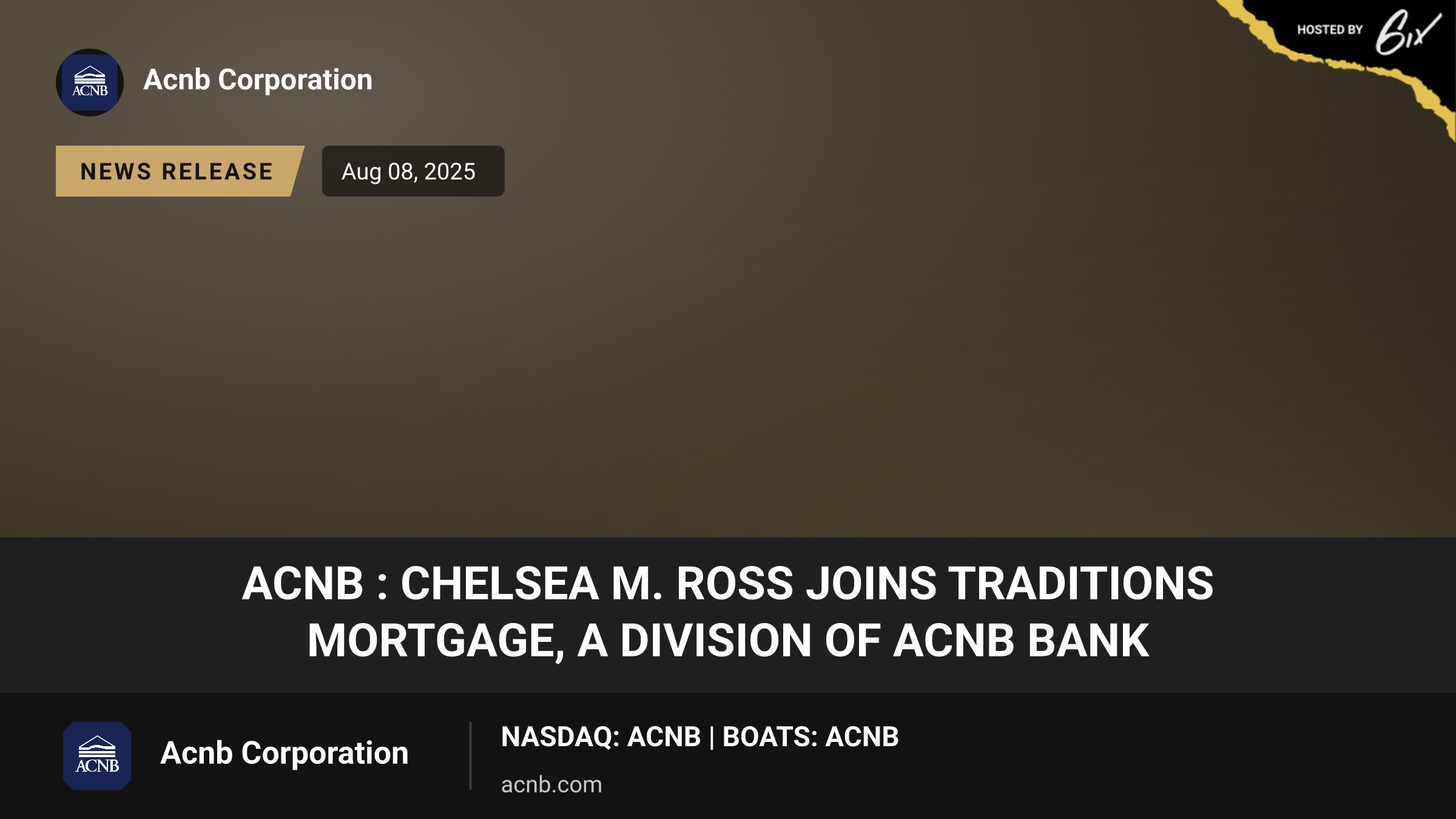Click headline line mentioning Chelsea M. Ross
This screenshot has width=1456, height=819.
(727, 584)
